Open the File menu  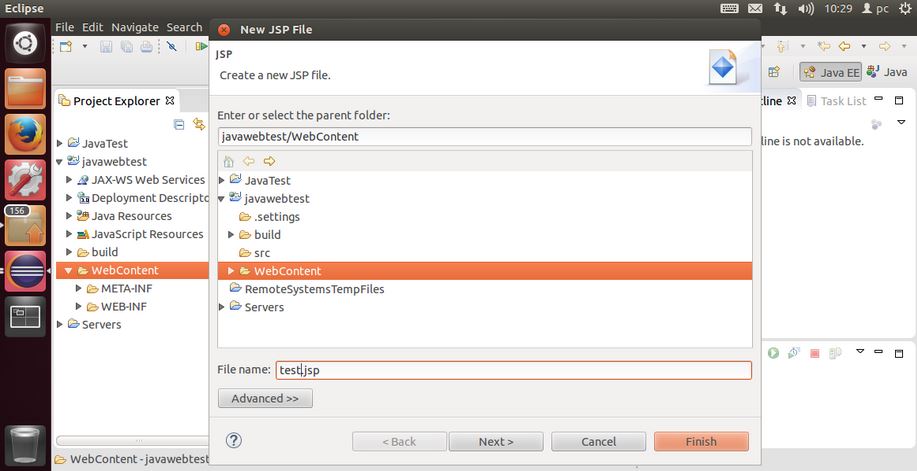pos(64,27)
